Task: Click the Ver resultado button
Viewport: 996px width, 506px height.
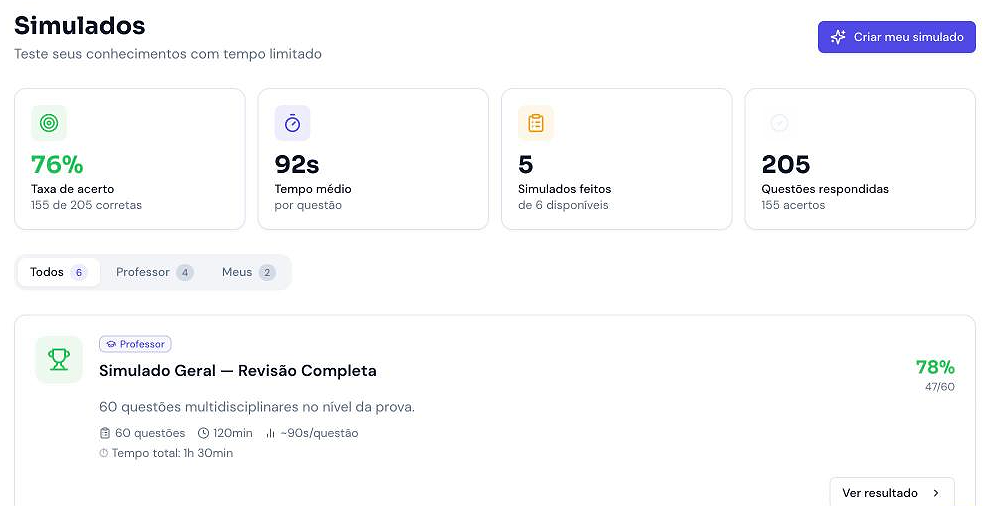Action: tap(892, 493)
